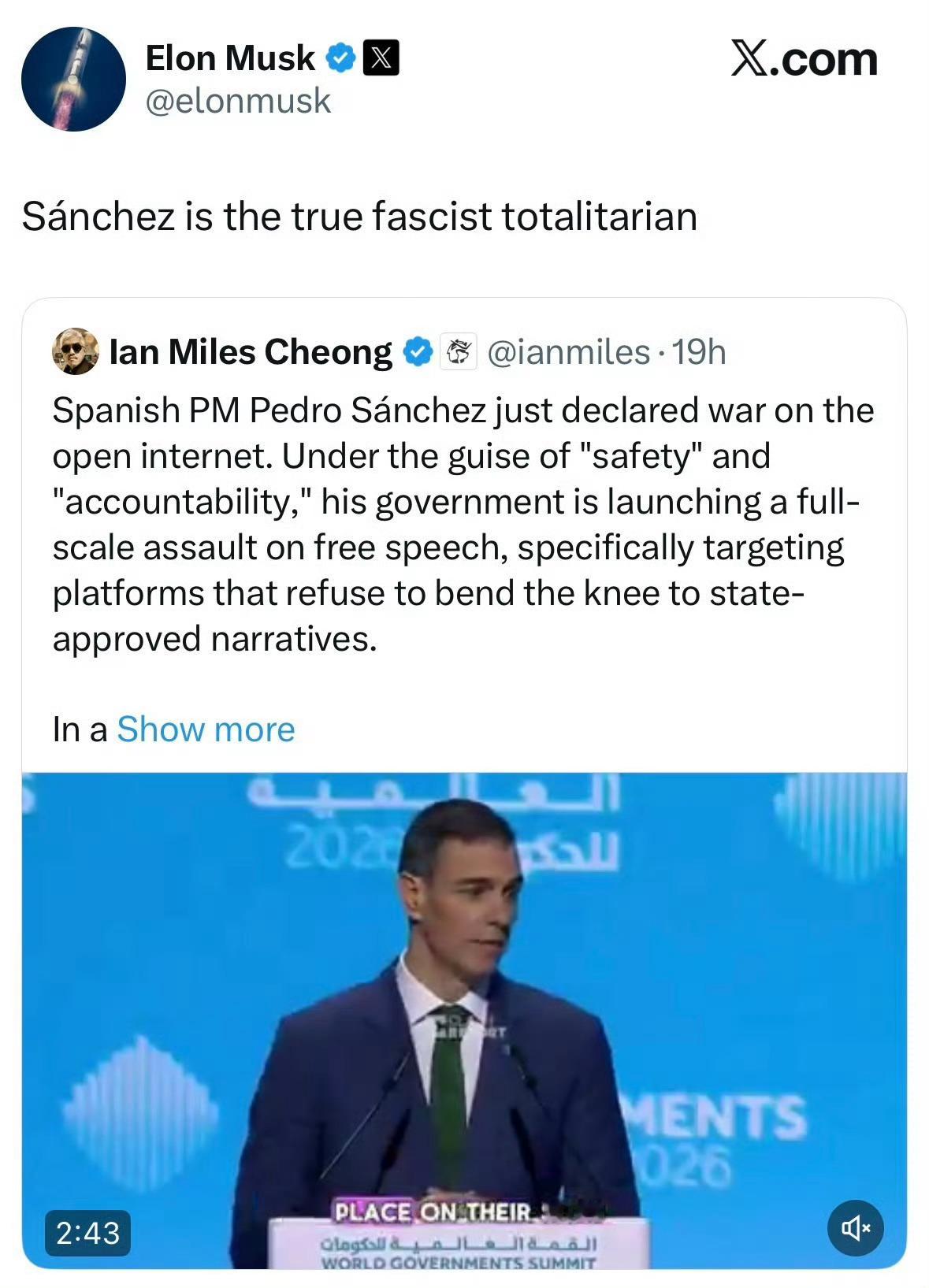Click the "Sánchez is the true fascist totalitarian" text
This screenshot has height=1288, width=929.
pos(359,217)
